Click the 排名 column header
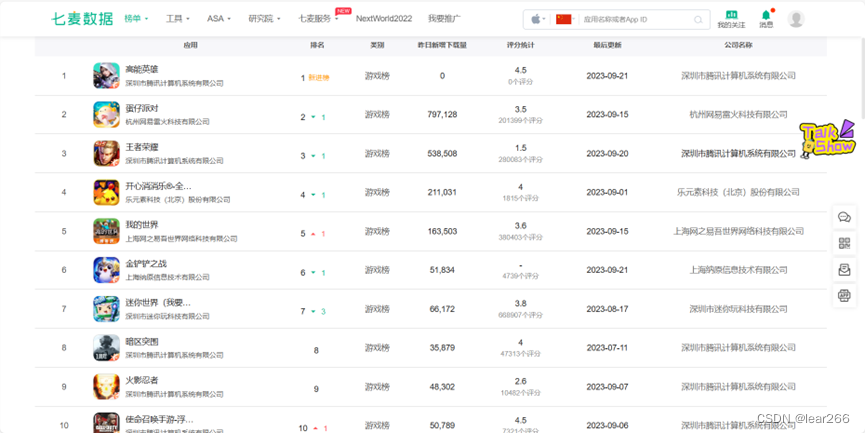This screenshot has height=433, width=865. pyautogui.click(x=317, y=45)
